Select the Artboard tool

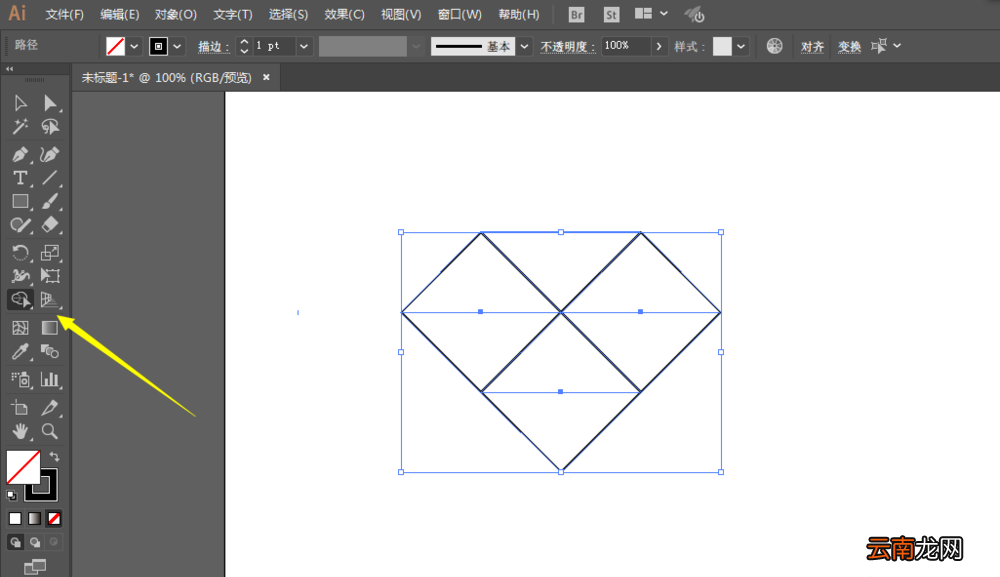tap(20, 407)
